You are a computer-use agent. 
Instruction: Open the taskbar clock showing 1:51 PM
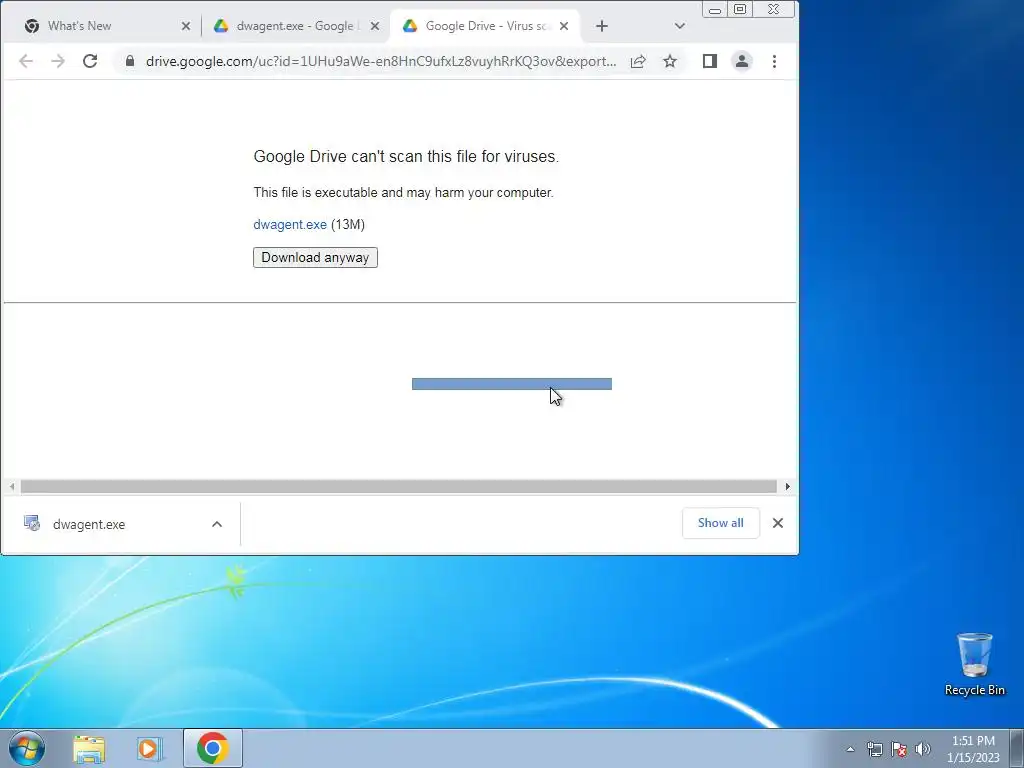(973, 749)
